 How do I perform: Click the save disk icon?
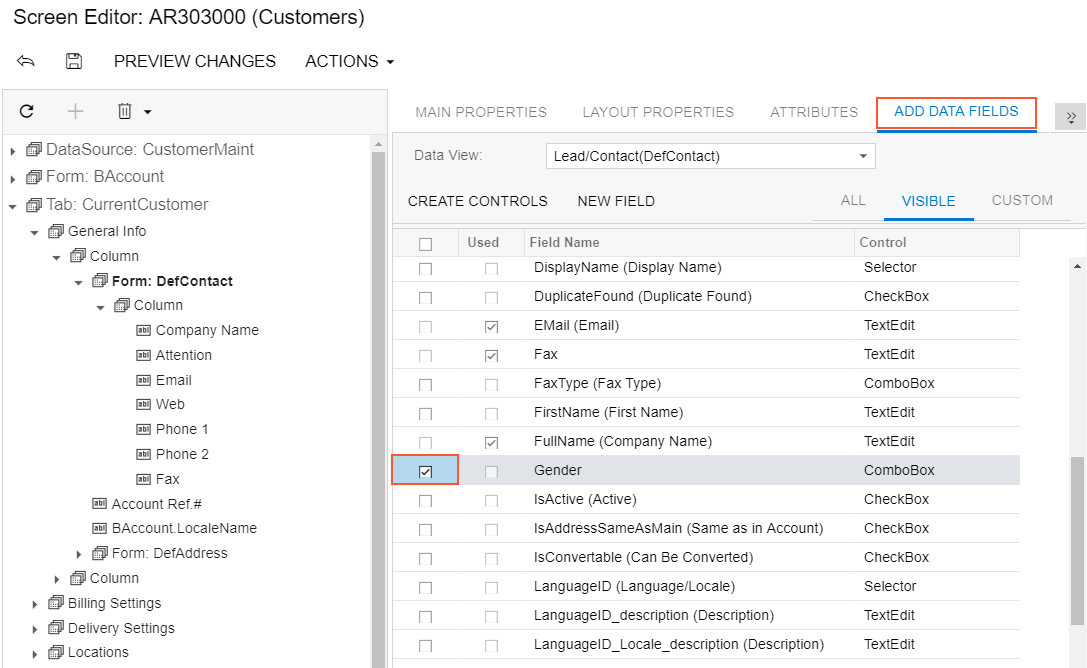(74, 61)
